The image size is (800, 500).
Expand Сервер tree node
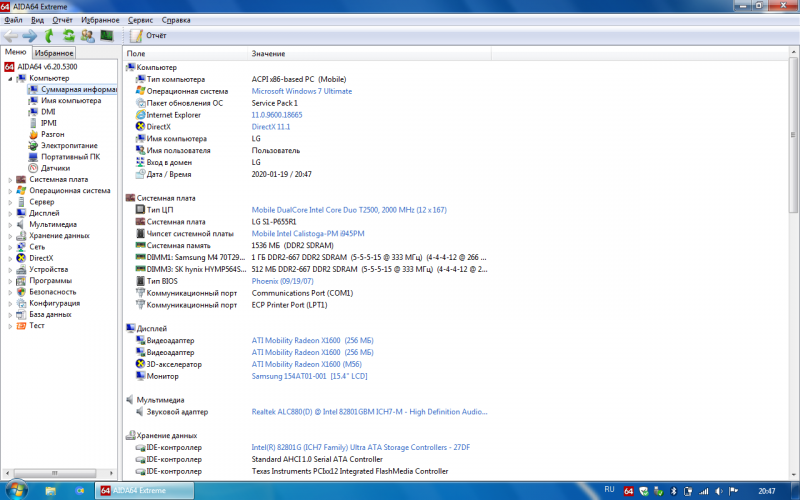[x=10, y=202]
